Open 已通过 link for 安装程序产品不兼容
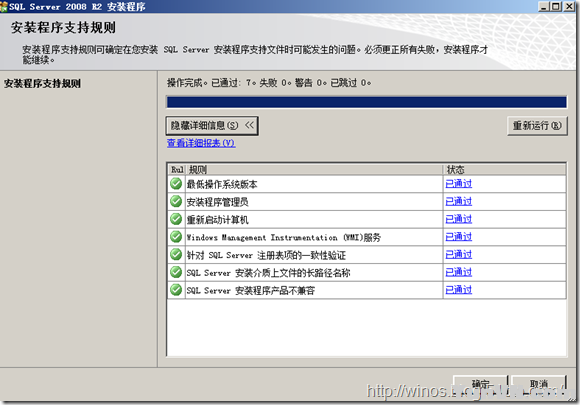 click(459, 290)
